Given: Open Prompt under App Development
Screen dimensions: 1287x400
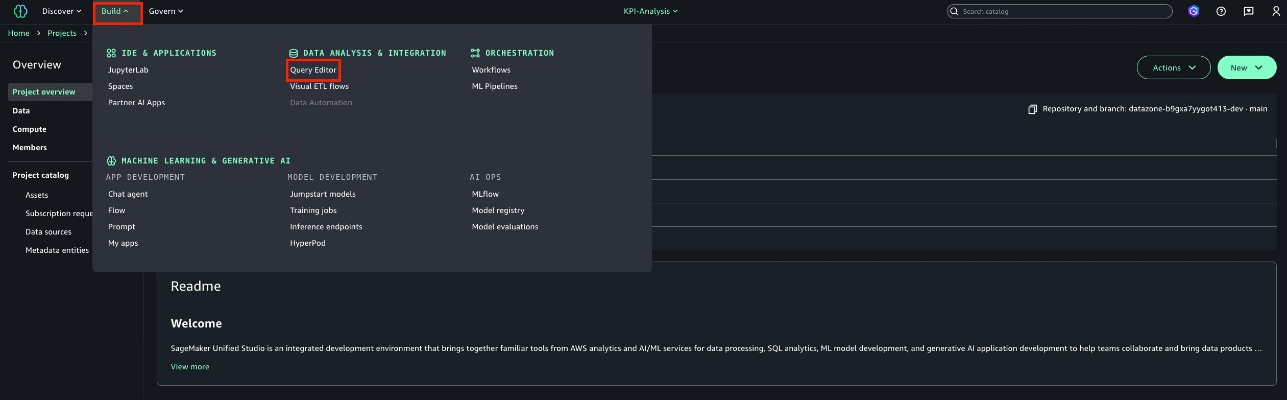Looking at the screenshot, I should (121, 226).
